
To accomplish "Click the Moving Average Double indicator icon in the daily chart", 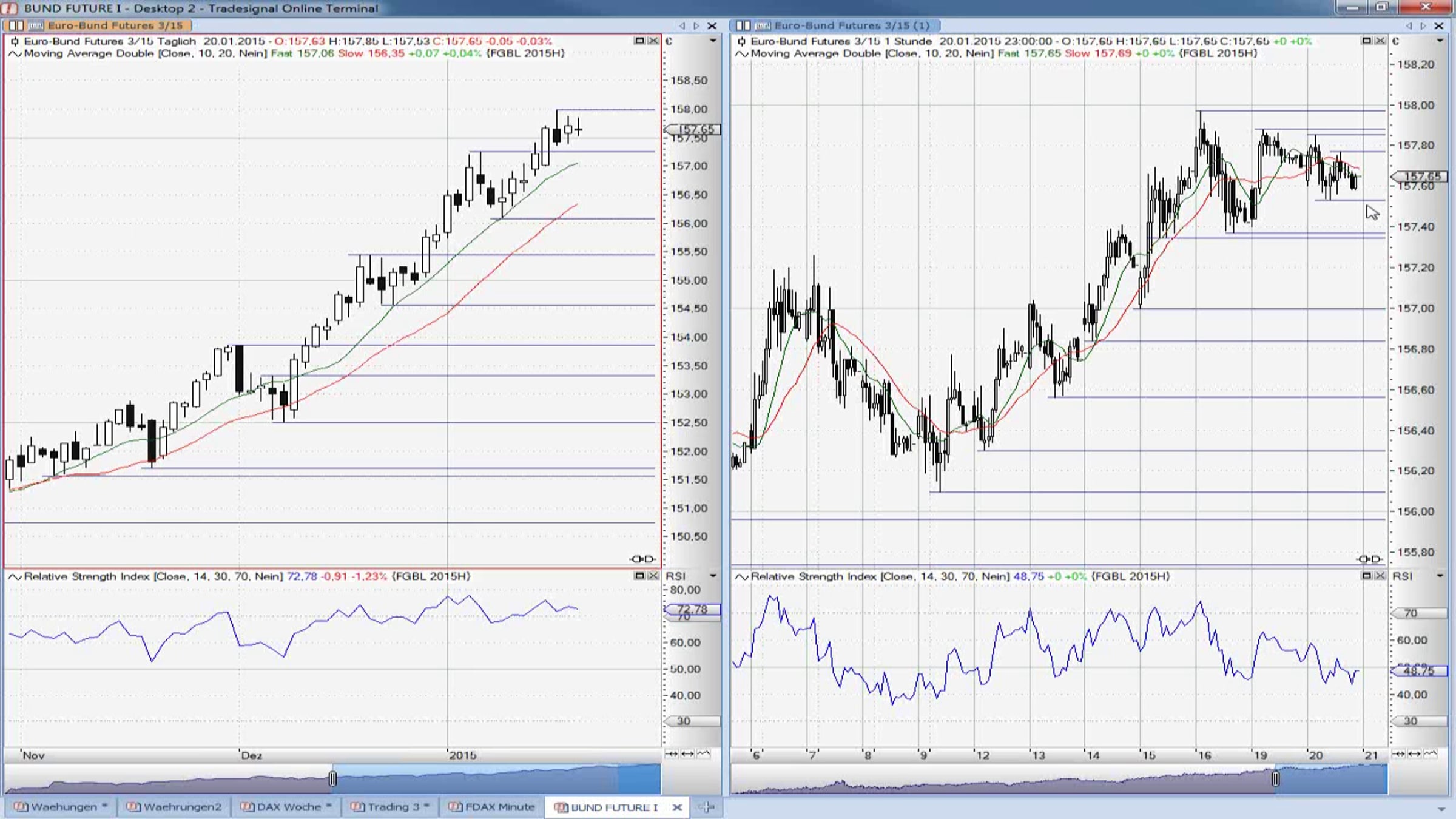I will [15, 53].
